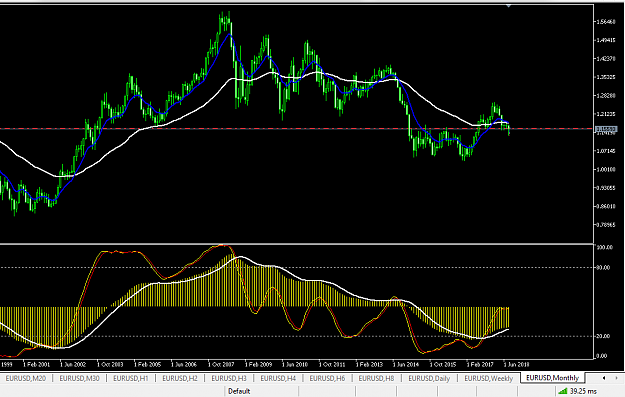
Task: Show the EURUSD,Weekly chart tab
Action: (x=488, y=378)
